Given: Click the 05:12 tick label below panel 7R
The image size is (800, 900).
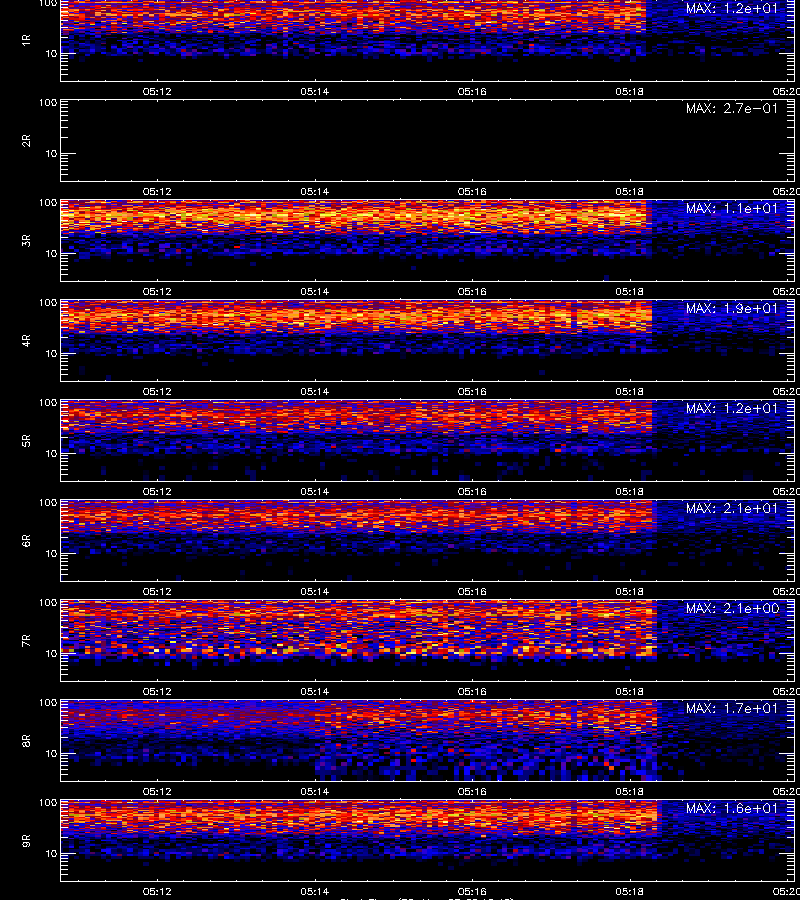Looking at the screenshot, I should tap(157, 692).
